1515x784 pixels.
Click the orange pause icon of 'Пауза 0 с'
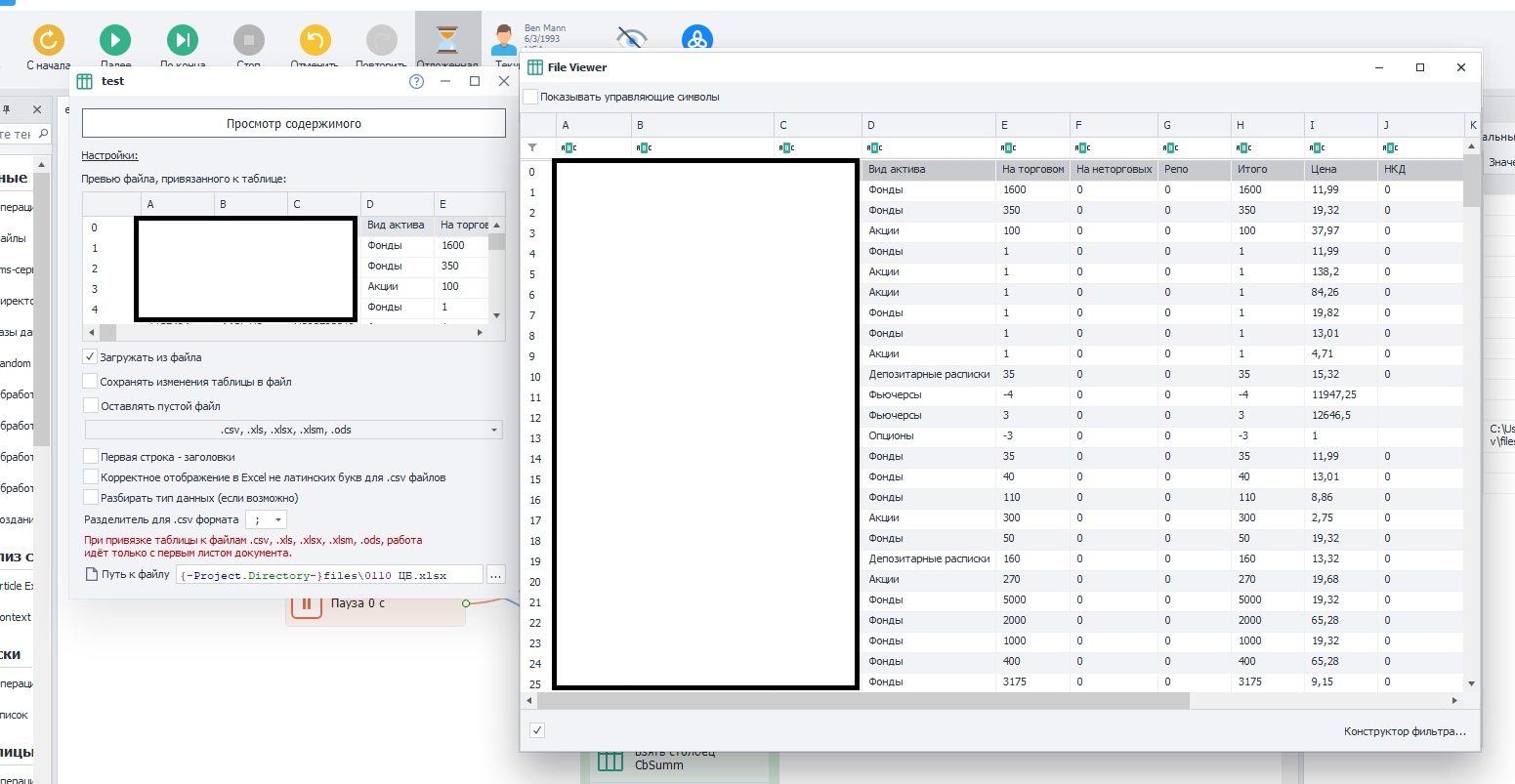tap(307, 603)
